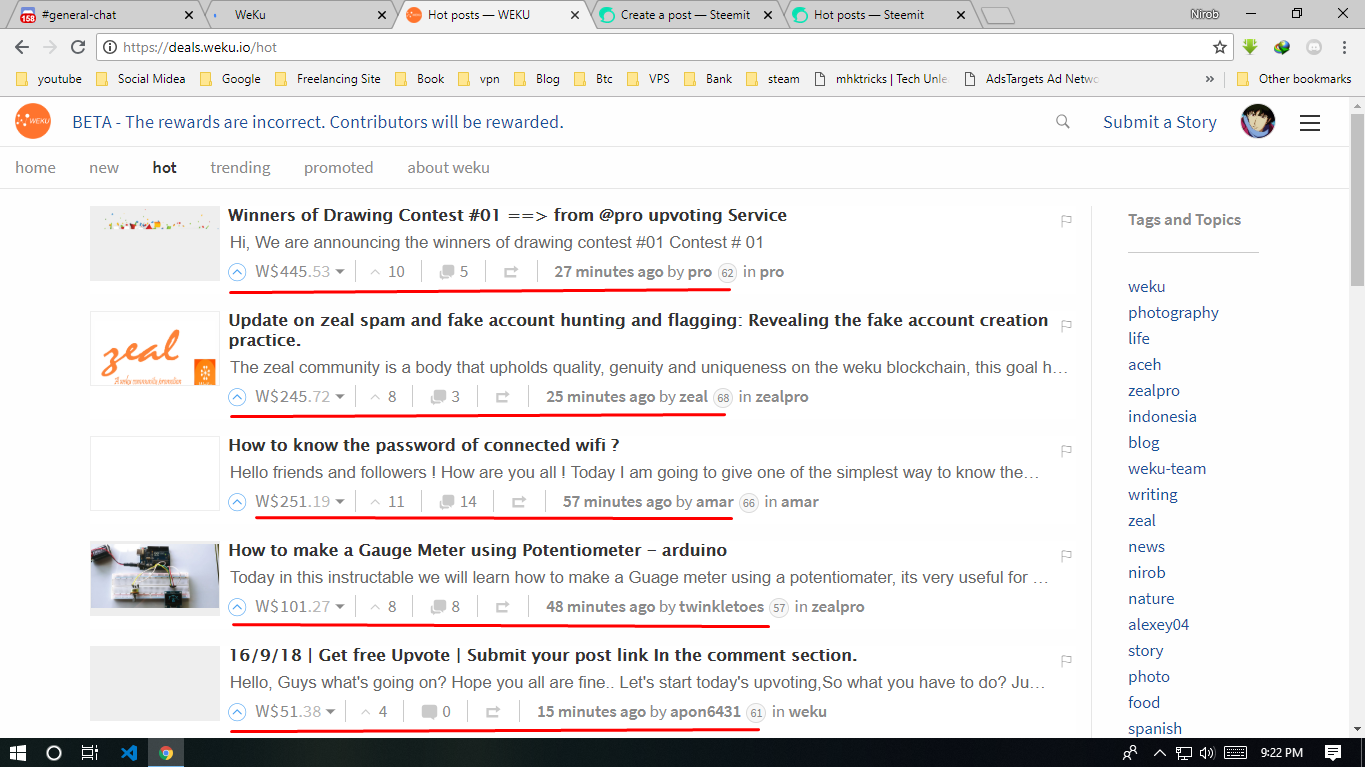This screenshot has height=767, width=1365.
Task: Upvote the zeal spam update post
Action: pos(237,397)
